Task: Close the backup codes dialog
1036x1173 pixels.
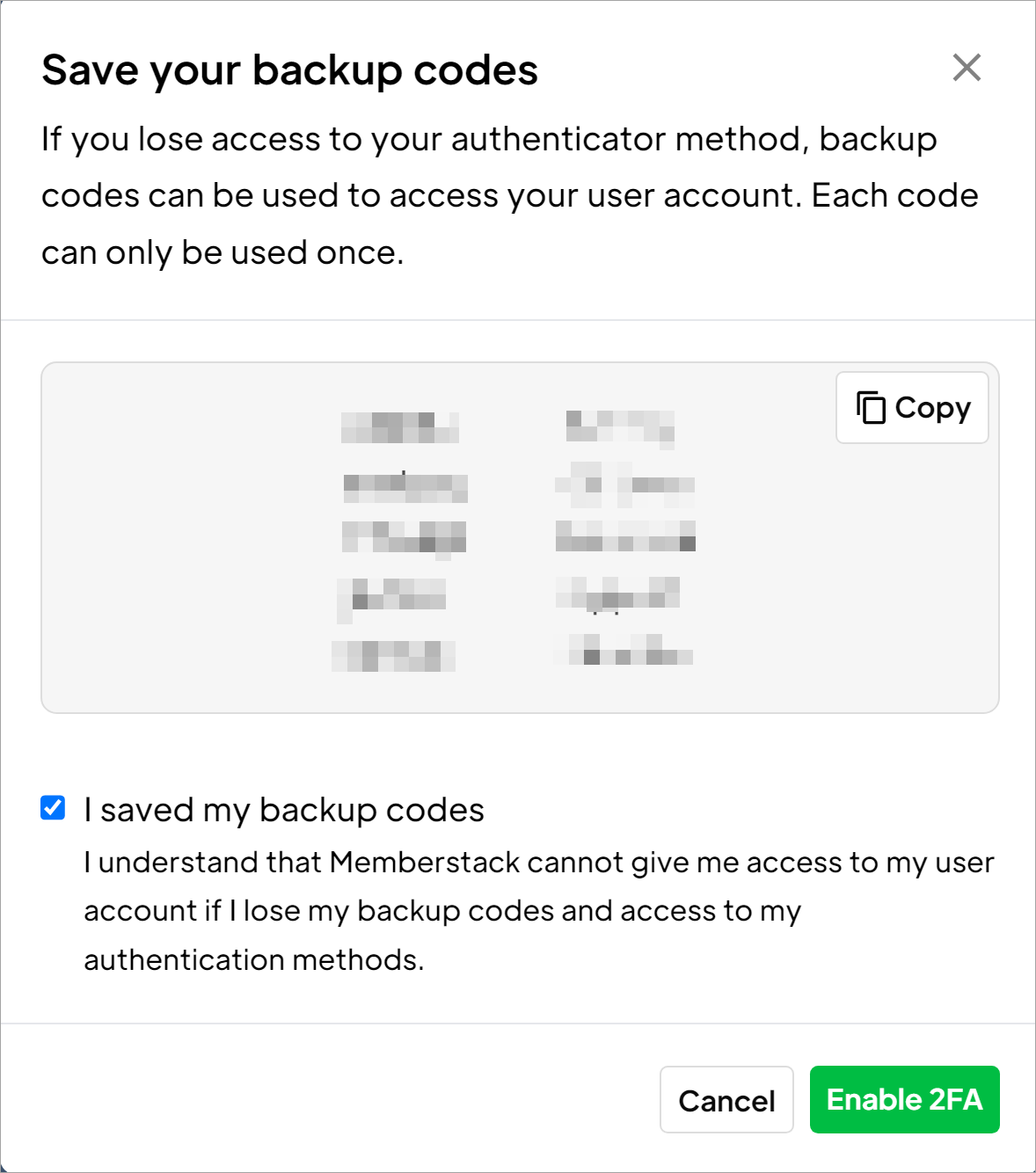Action: pyautogui.click(x=967, y=68)
